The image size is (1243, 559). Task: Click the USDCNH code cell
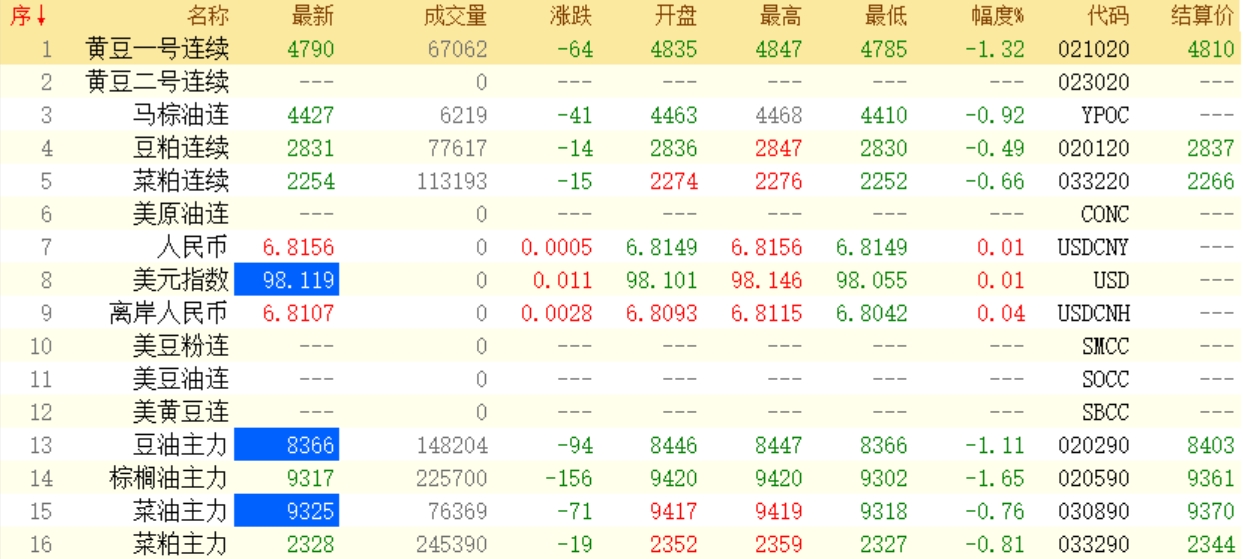pos(1093,313)
